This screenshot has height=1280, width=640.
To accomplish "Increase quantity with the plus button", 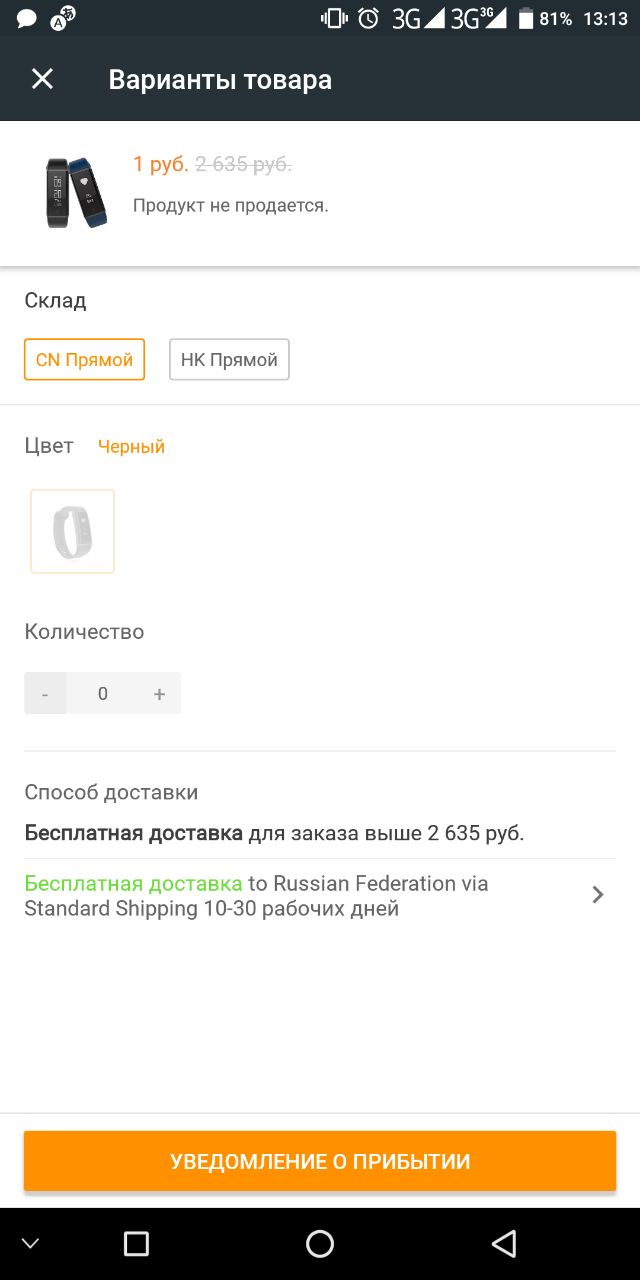I will click(159, 693).
